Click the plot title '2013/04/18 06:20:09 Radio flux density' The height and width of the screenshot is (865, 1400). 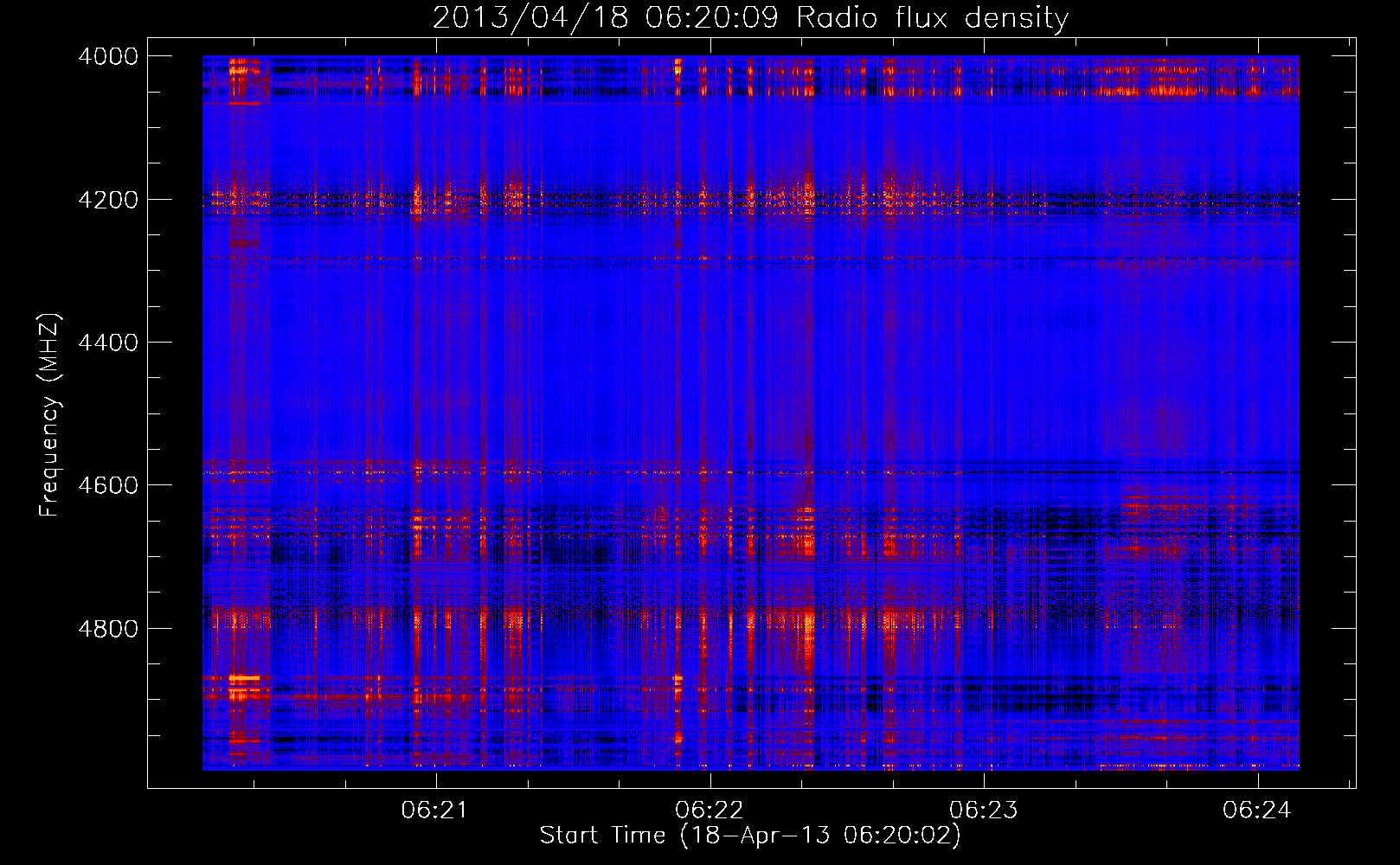(750, 17)
